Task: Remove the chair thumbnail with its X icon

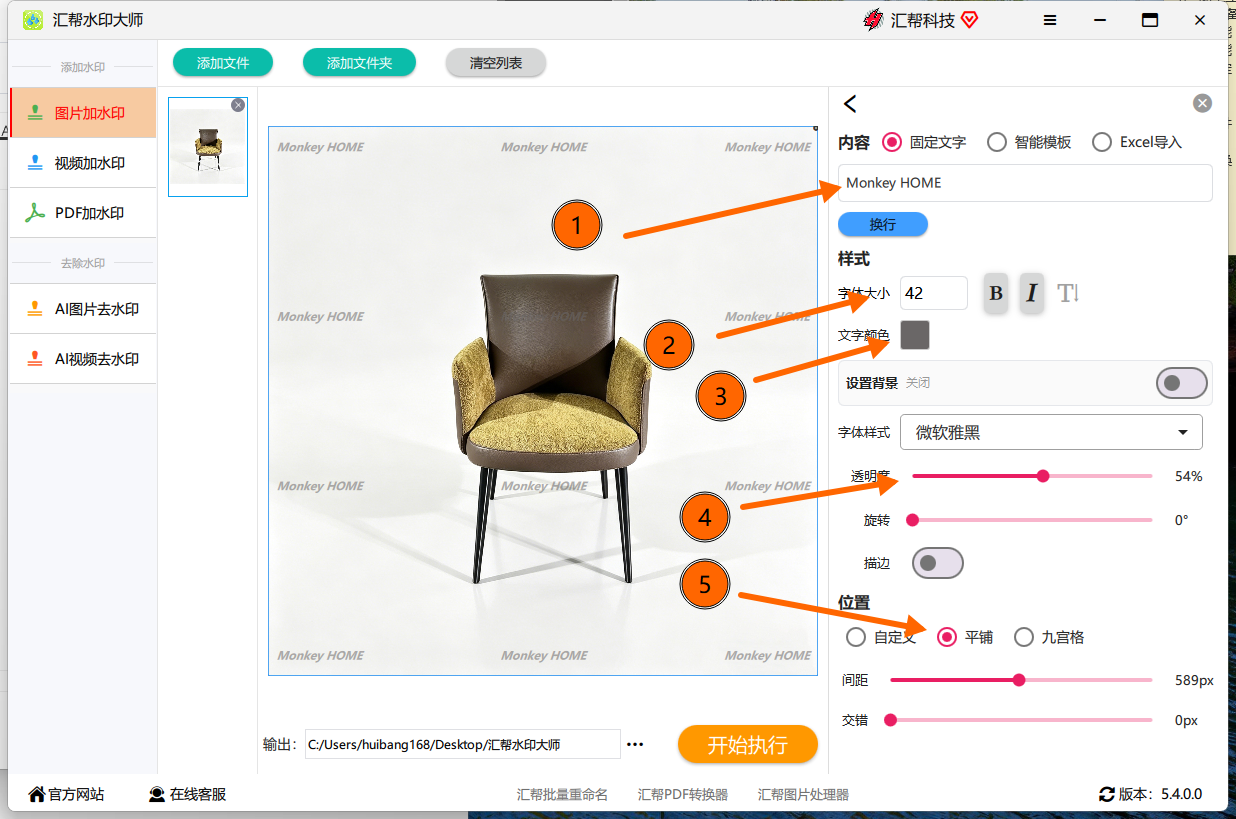Action: pos(238,105)
